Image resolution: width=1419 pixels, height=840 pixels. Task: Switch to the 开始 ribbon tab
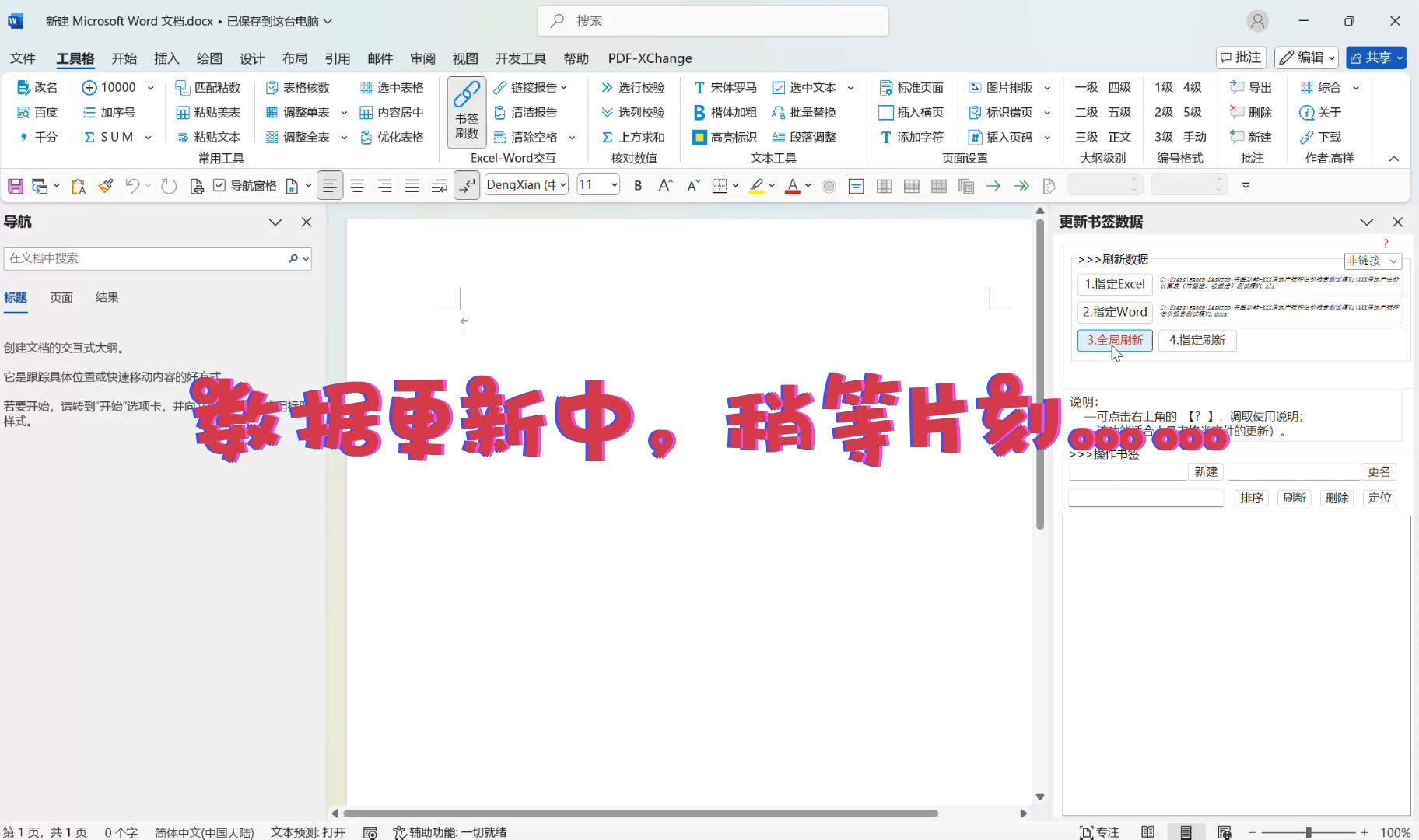124,58
